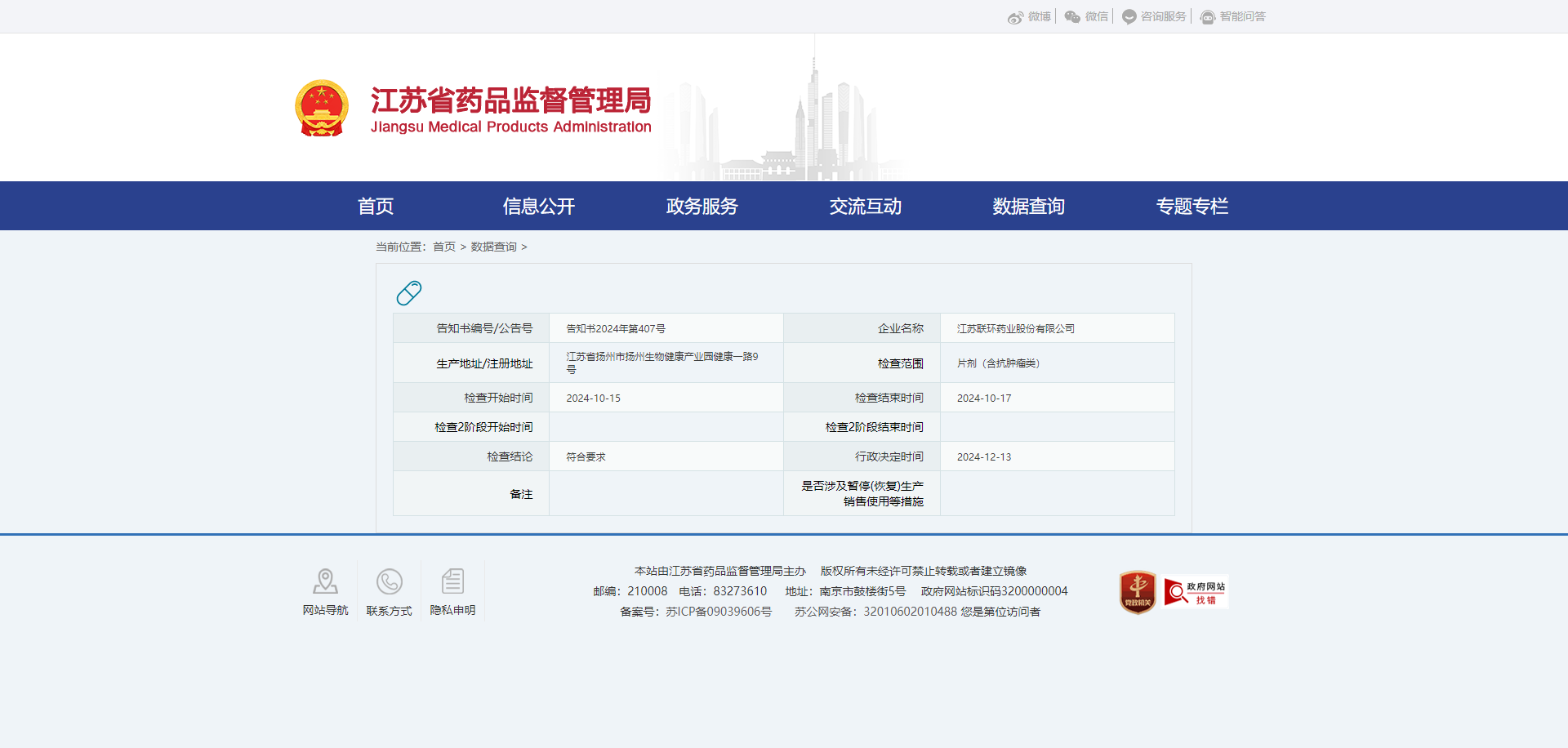Switch to the 信息公开 menu tab
Screen dimensions: 1568x748
click(x=538, y=206)
